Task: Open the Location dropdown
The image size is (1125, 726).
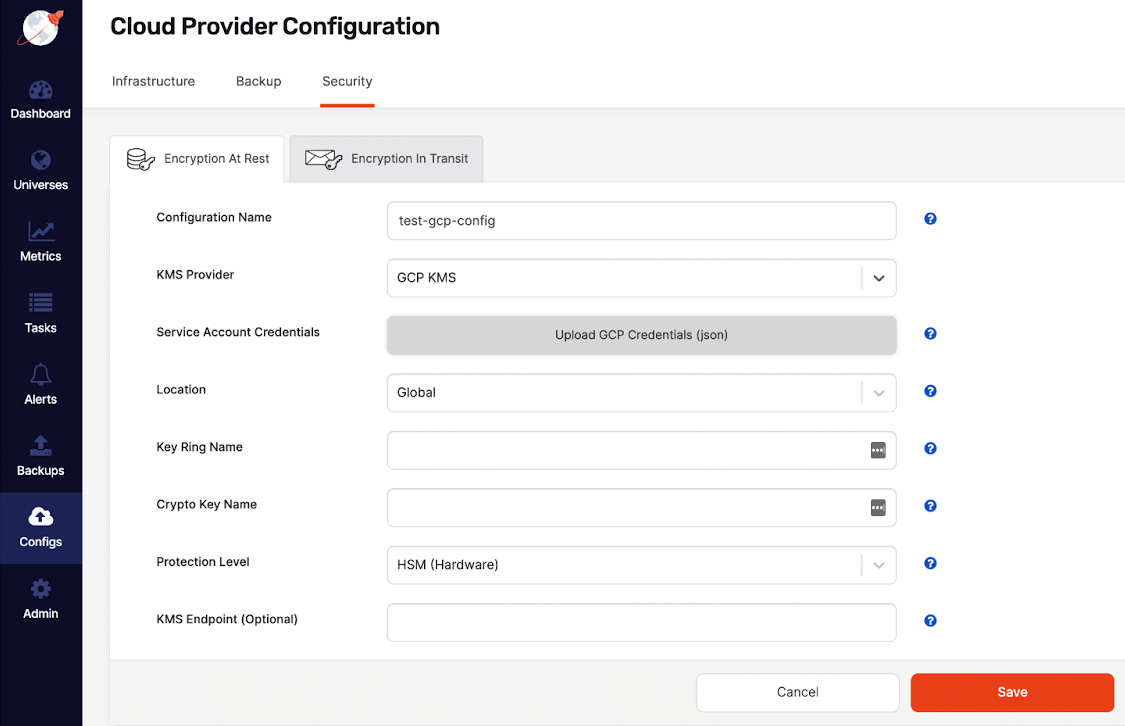Action: pos(878,393)
